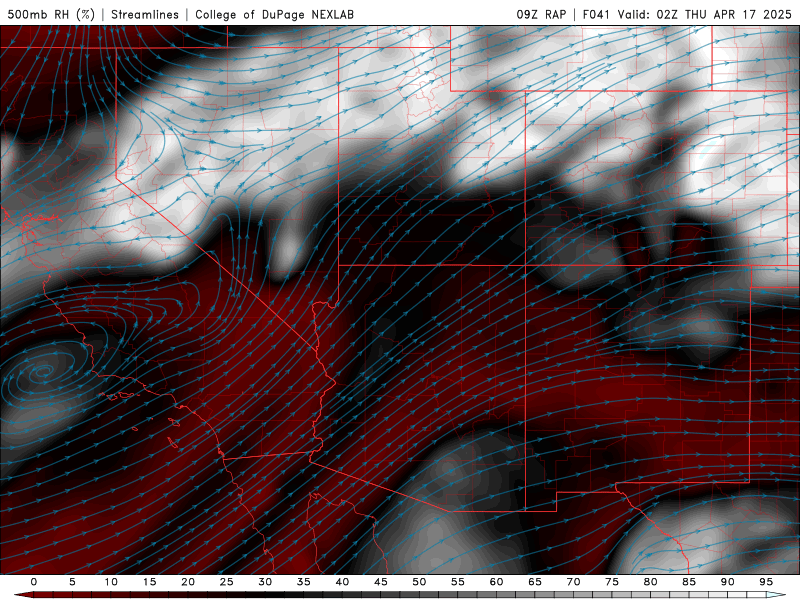
Task: Click the "45" label on the color scale
Action: click(381, 582)
